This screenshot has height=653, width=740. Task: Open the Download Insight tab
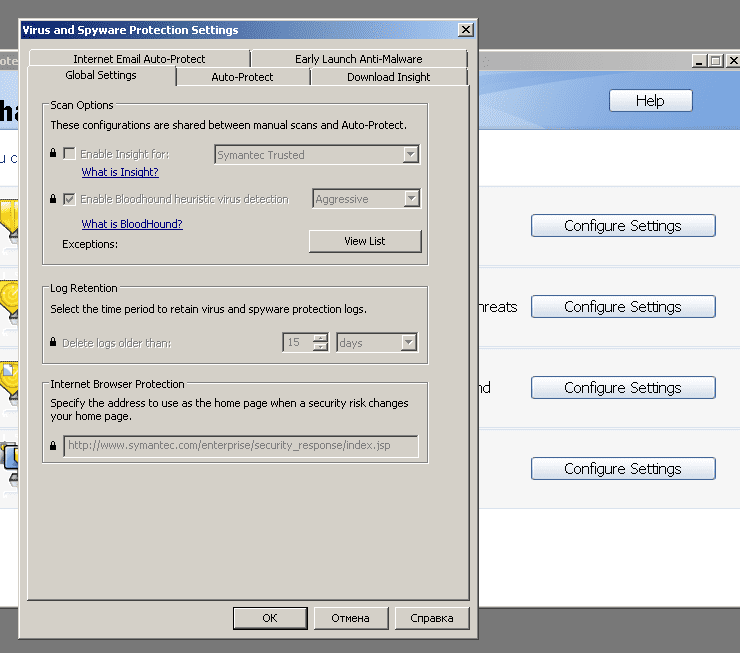[x=388, y=77]
